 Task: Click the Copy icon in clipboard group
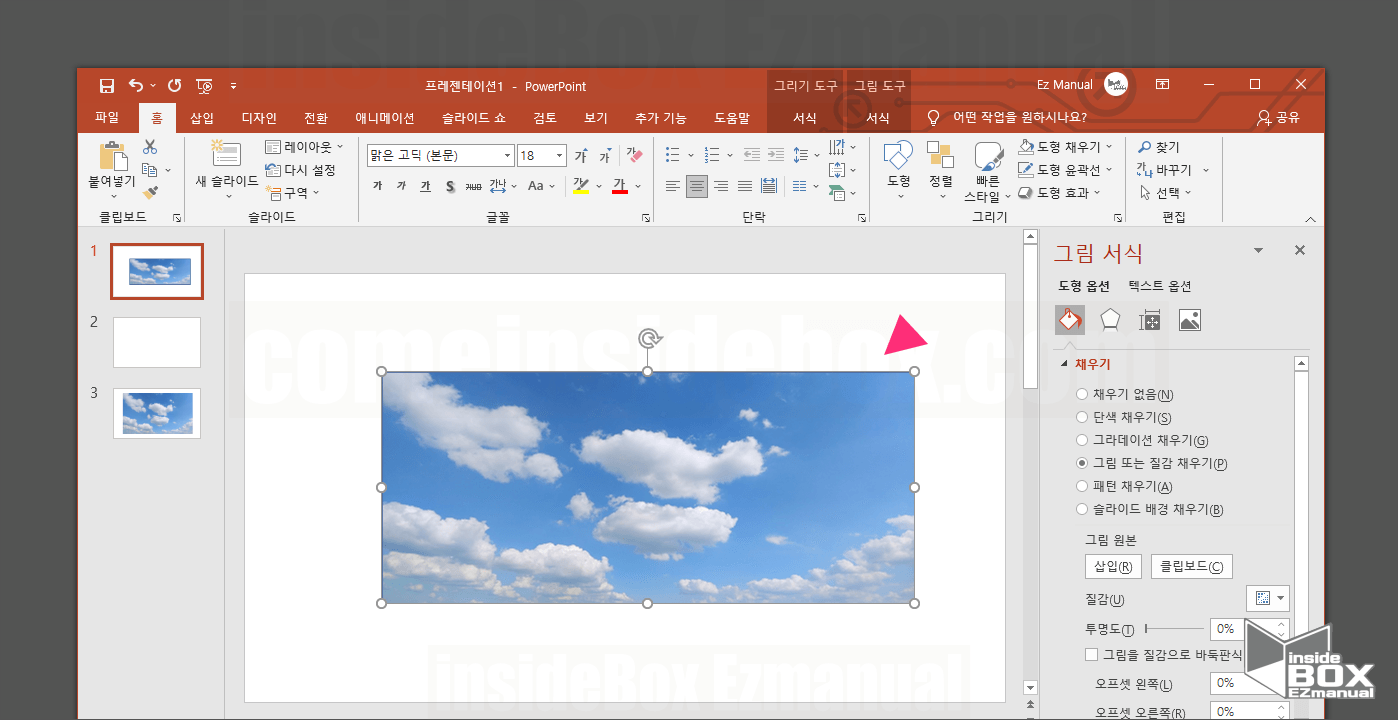point(150,170)
